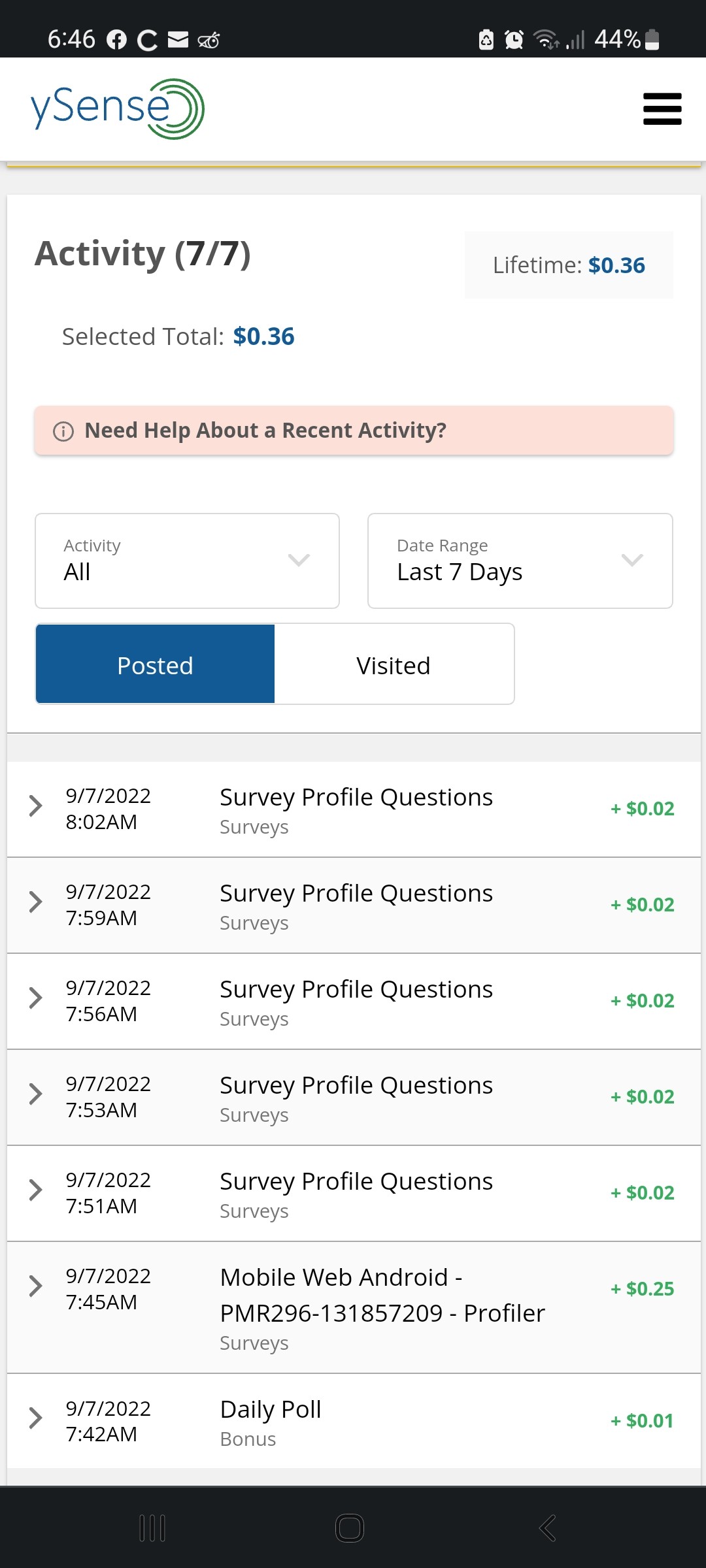The height and width of the screenshot is (1568, 706).
Task: Tap Android recent apps button
Action: (x=152, y=1528)
